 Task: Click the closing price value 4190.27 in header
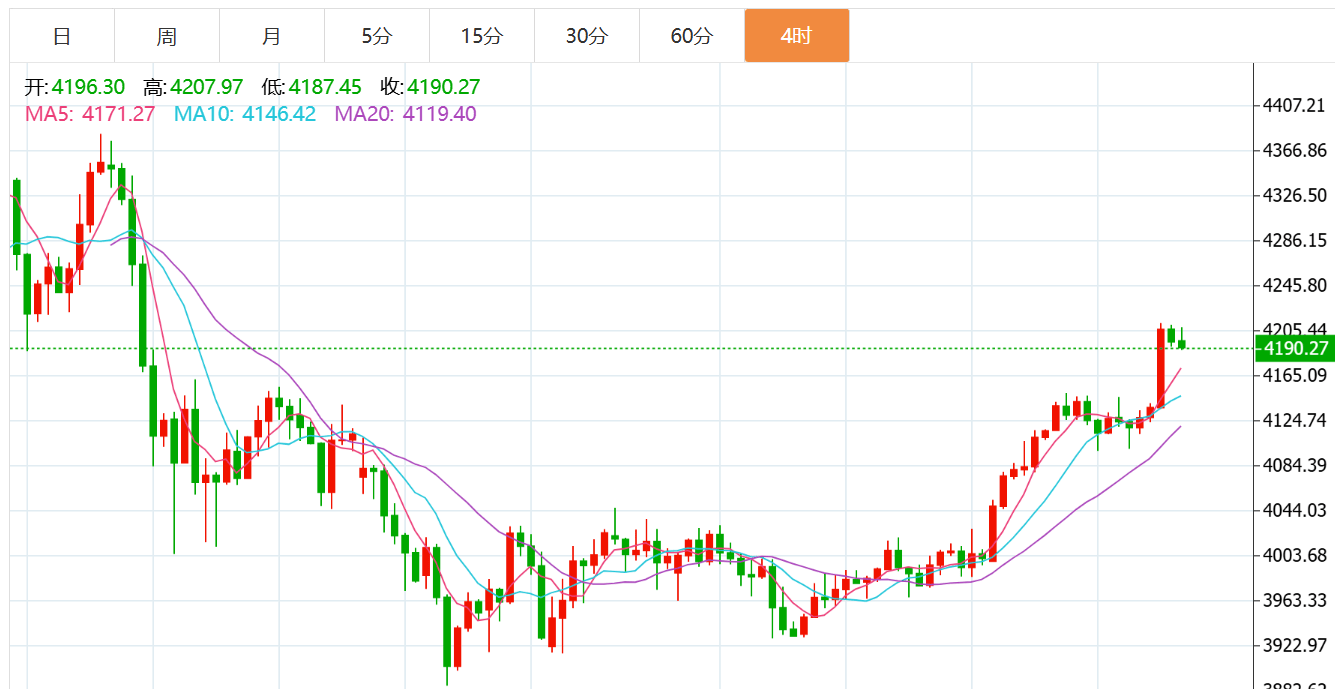point(443,88)
